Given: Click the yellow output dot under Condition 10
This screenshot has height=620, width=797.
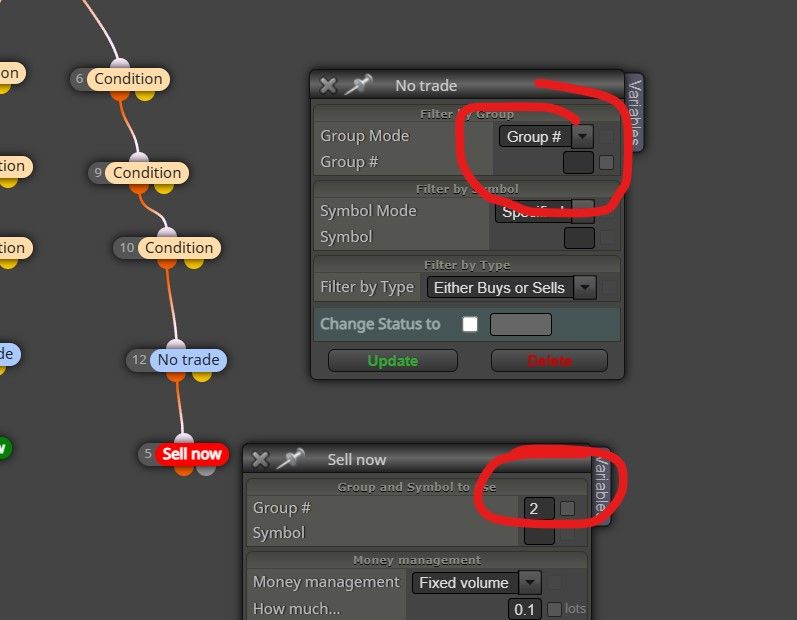Looking at the screenshot, I should tap(194, 262).
